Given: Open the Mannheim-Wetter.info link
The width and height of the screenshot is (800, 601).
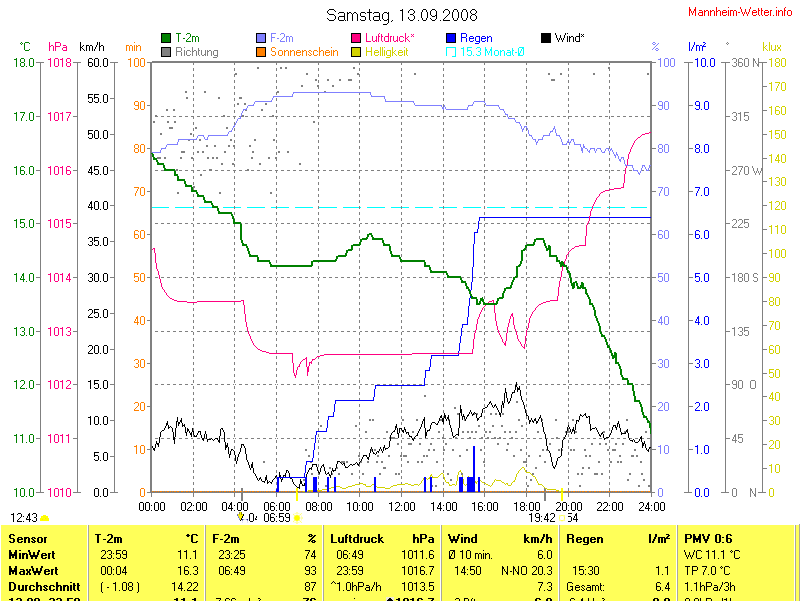Looking at the screenshot, I should coord(740,11).
